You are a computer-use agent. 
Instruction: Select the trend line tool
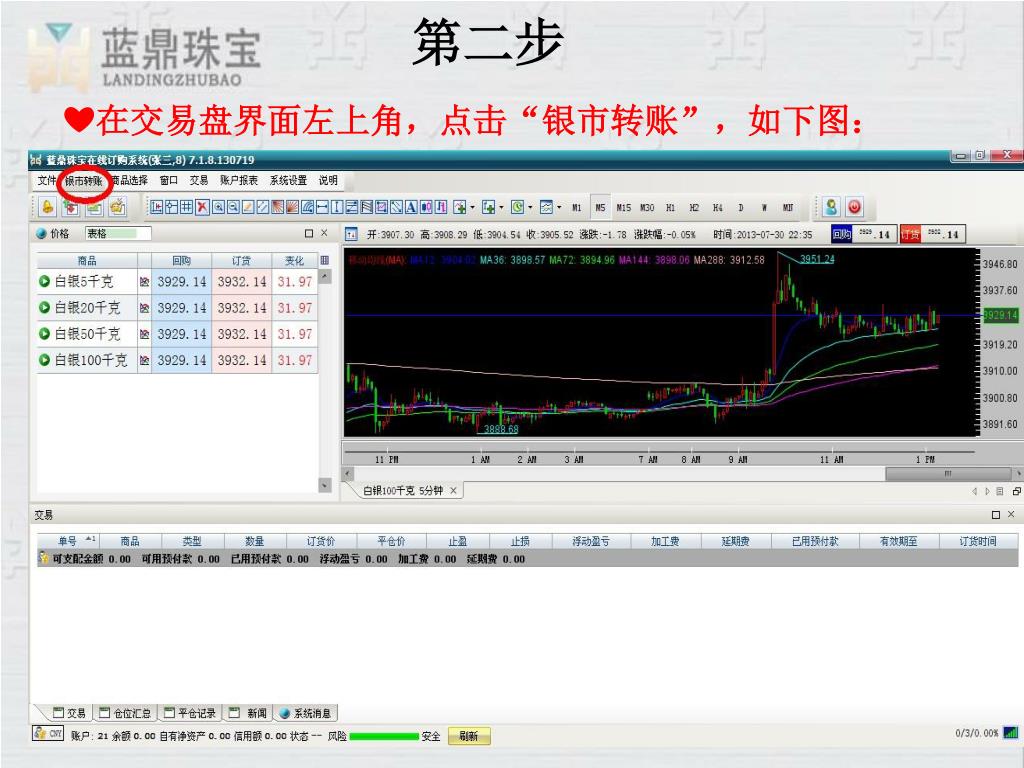coord(263,207)
